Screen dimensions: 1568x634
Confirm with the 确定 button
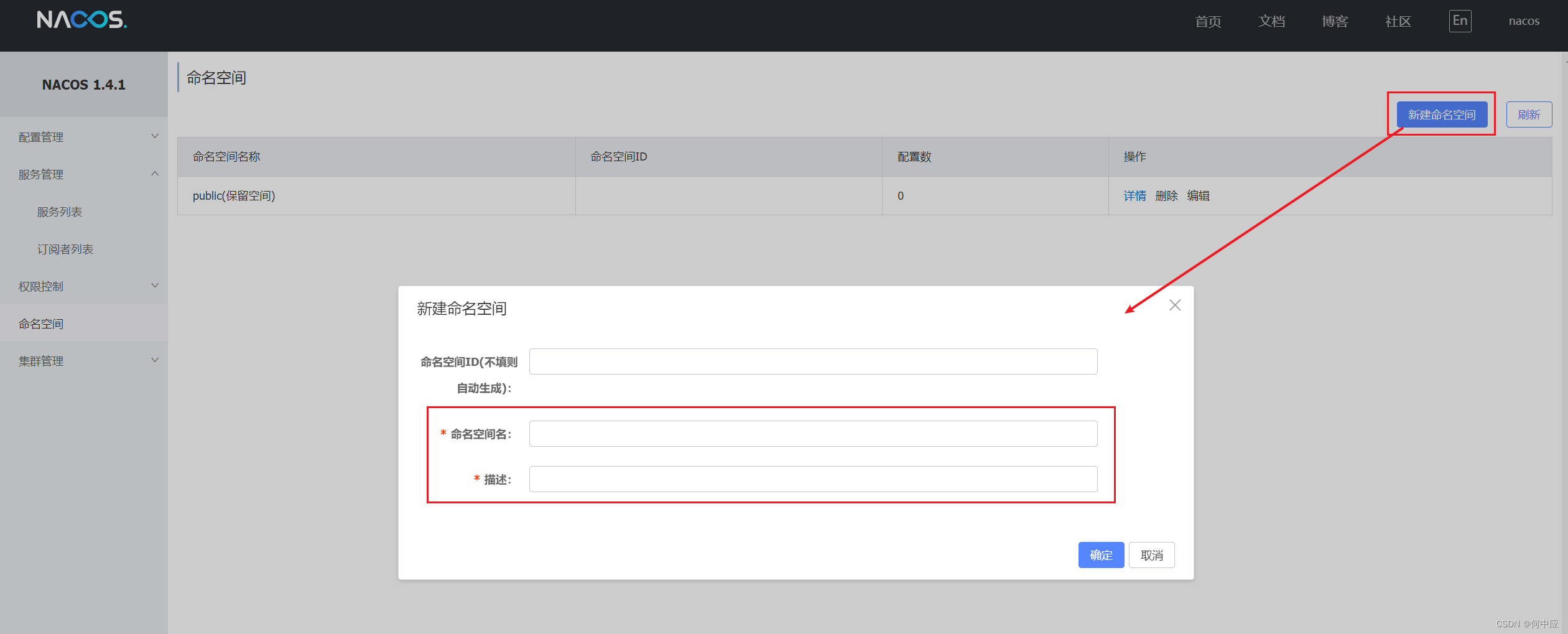tap(1101, 555)
